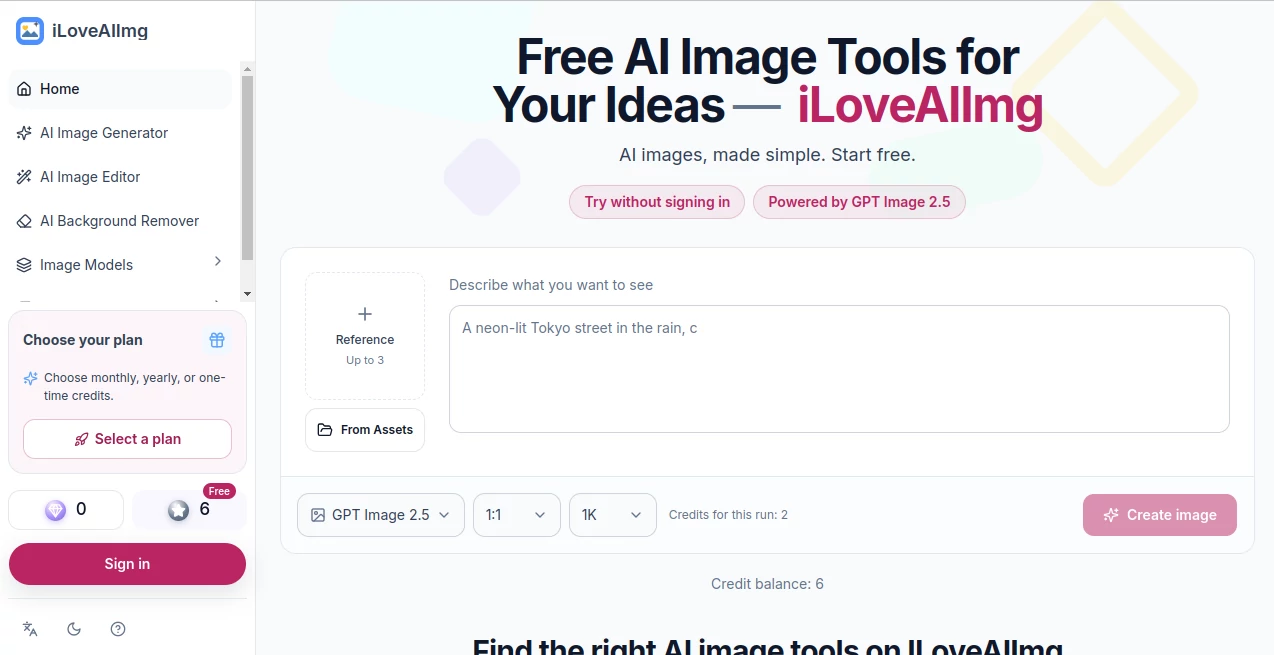Viewport: 1274px width, 655px height.
Task: Open the help question mark icon
Action: [x=118, y=629]
